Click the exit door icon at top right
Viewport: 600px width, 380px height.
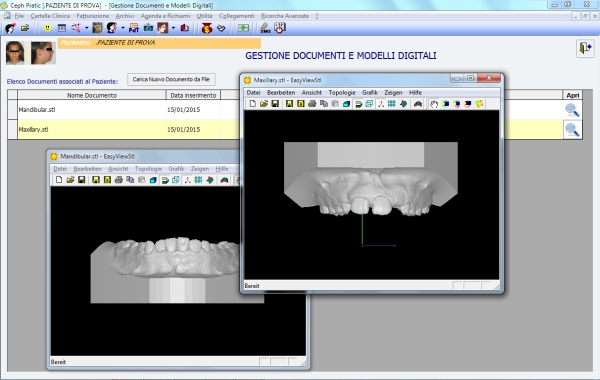coord(585,48)
